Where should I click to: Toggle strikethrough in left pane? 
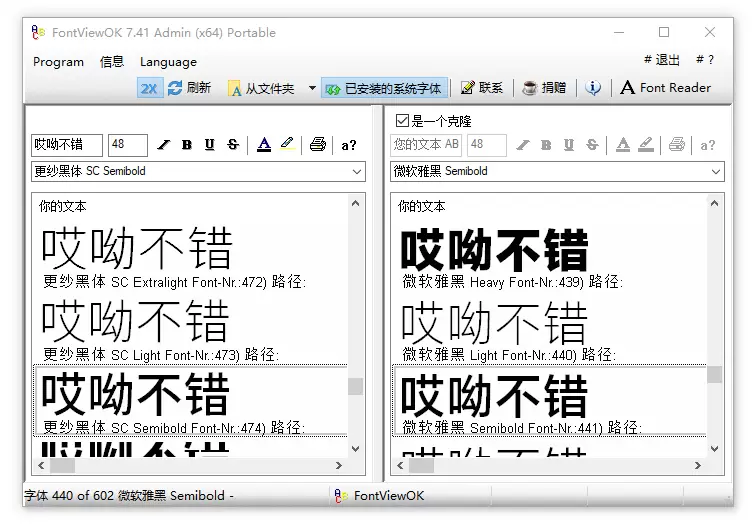[233, 145]
